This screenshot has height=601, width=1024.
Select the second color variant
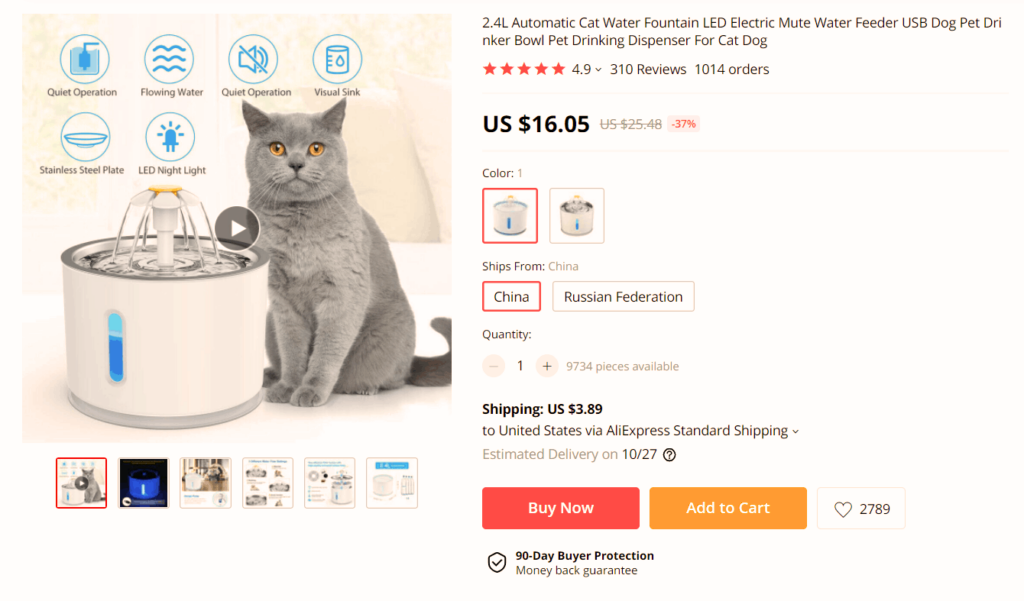tap(576, 215)
